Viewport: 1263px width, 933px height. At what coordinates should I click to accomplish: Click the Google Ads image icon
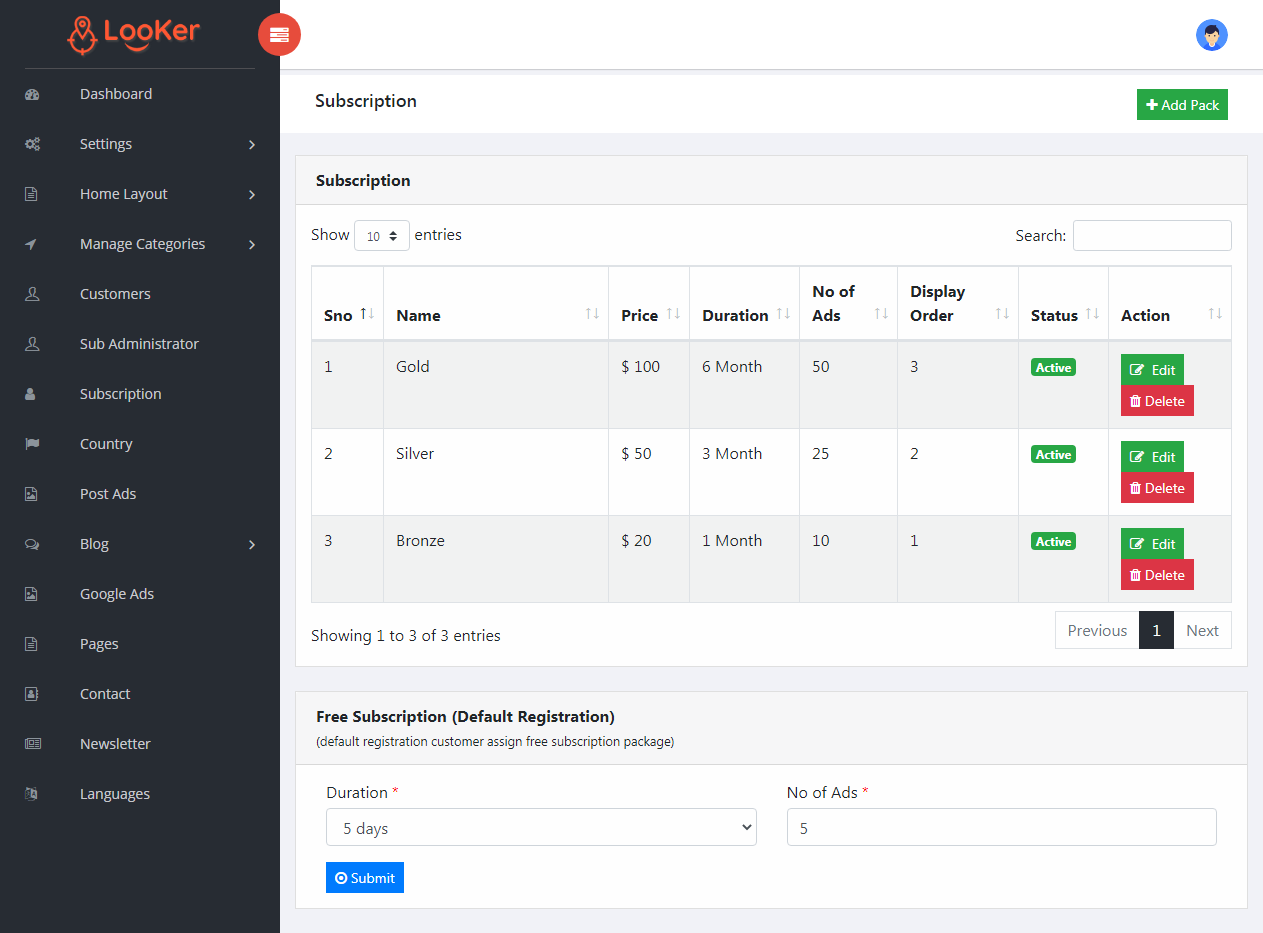31,594
